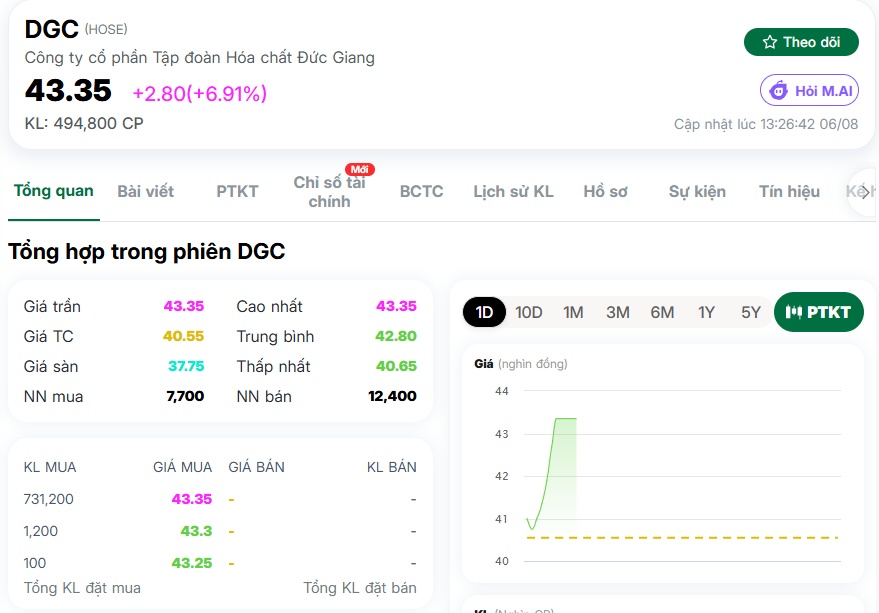The width and height of the screenshot is (879, 613).
Task: Click bid price 43.35 in order book
Action: pos(192,499)
